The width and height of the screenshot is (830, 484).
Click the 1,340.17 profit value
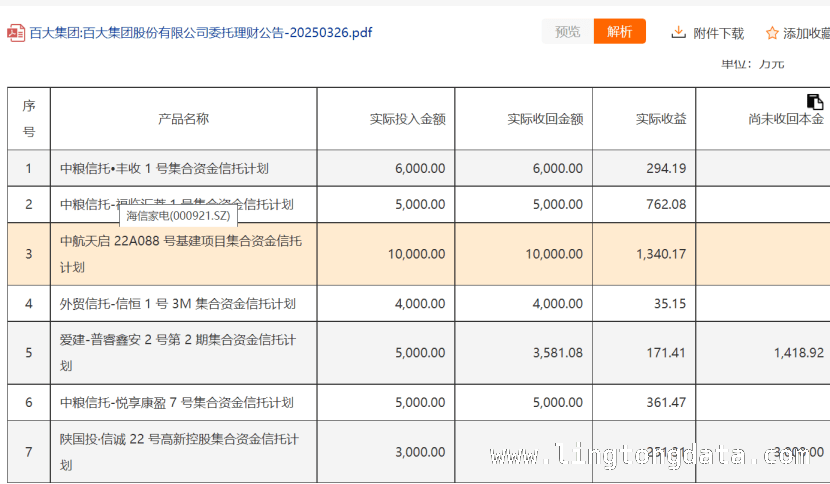point(661,254)
